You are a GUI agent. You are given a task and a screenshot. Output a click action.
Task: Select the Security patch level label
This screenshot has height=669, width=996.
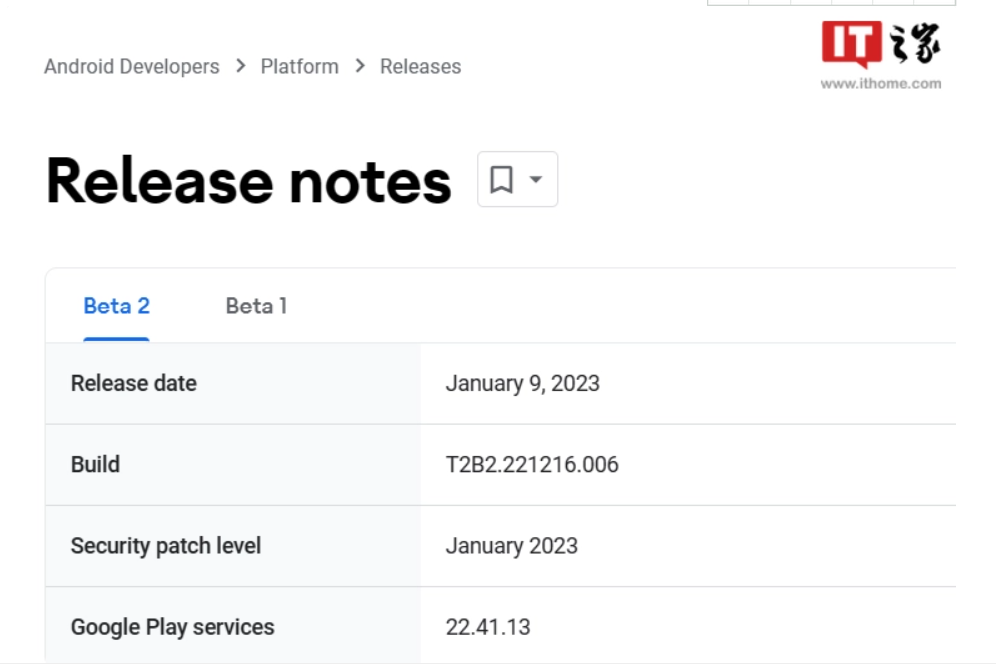pyautogui.click(x=166, y=546)
